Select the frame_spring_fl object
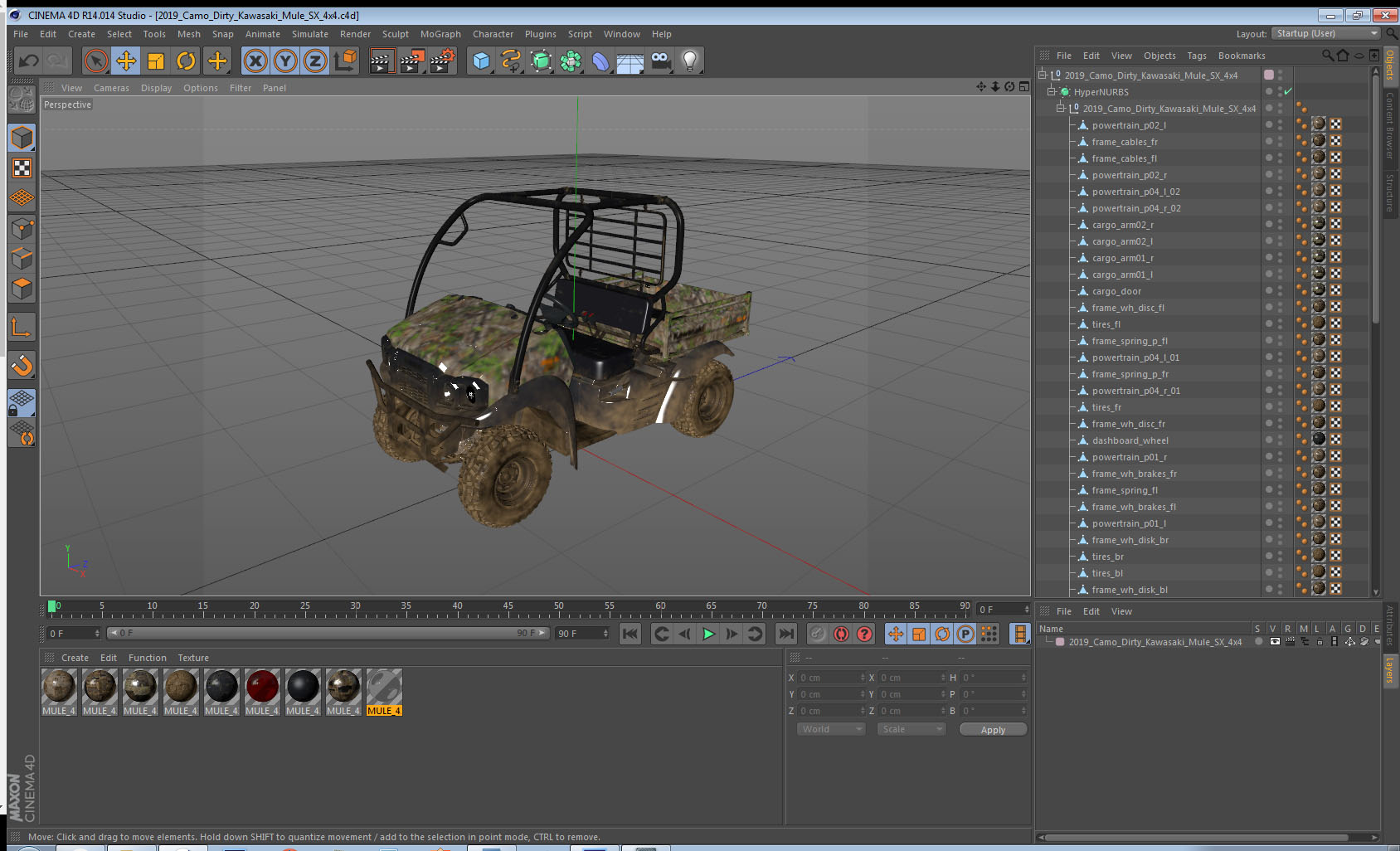Viewport: 1400px width, 851px height. [x=1124, y=490]
